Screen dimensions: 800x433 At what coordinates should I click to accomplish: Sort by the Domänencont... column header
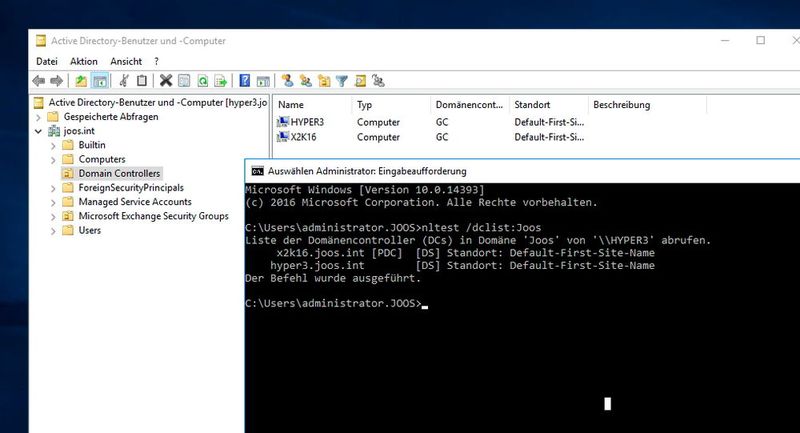coord(469,105)
